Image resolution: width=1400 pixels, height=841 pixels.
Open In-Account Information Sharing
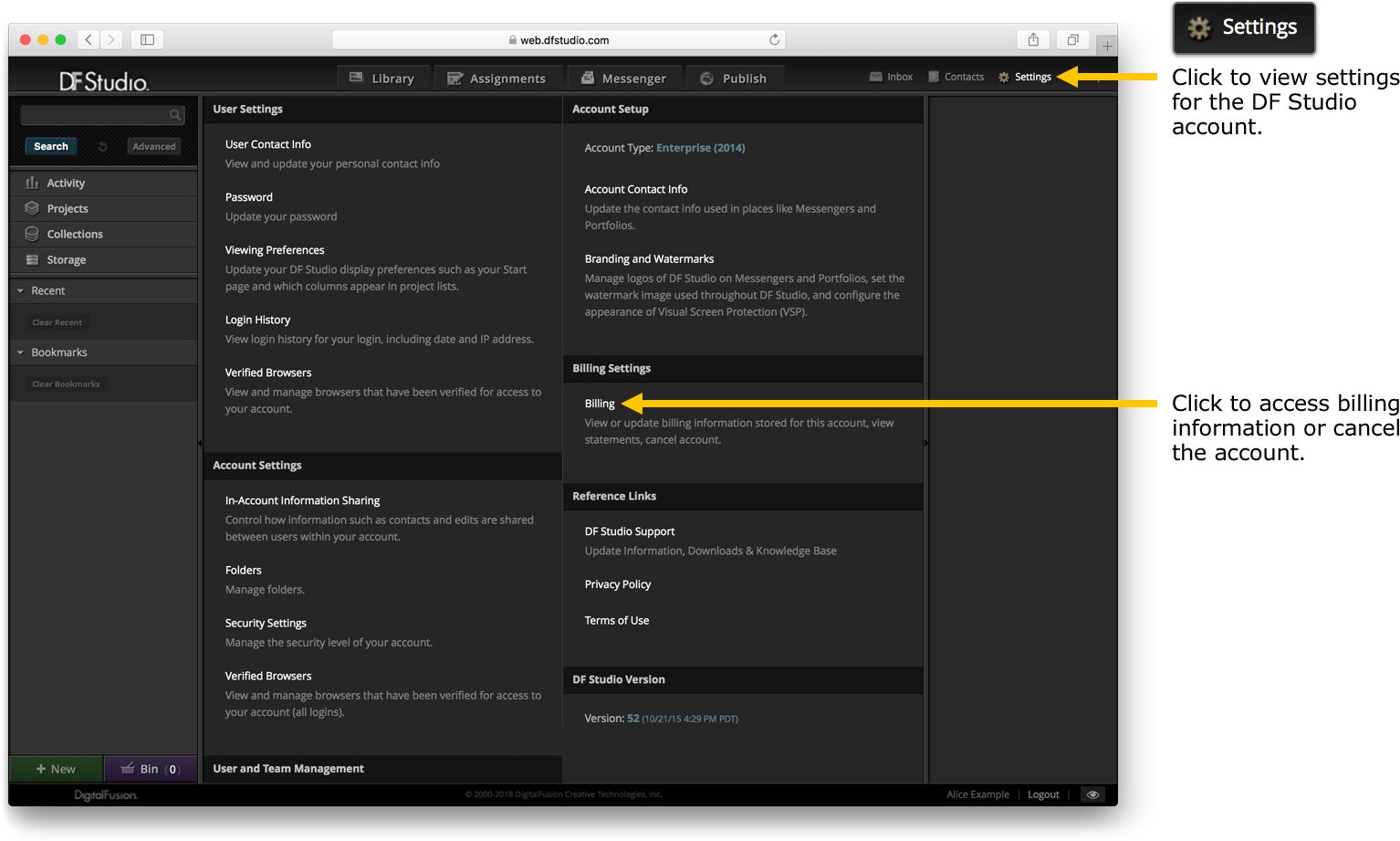click(x=302, y=500)
